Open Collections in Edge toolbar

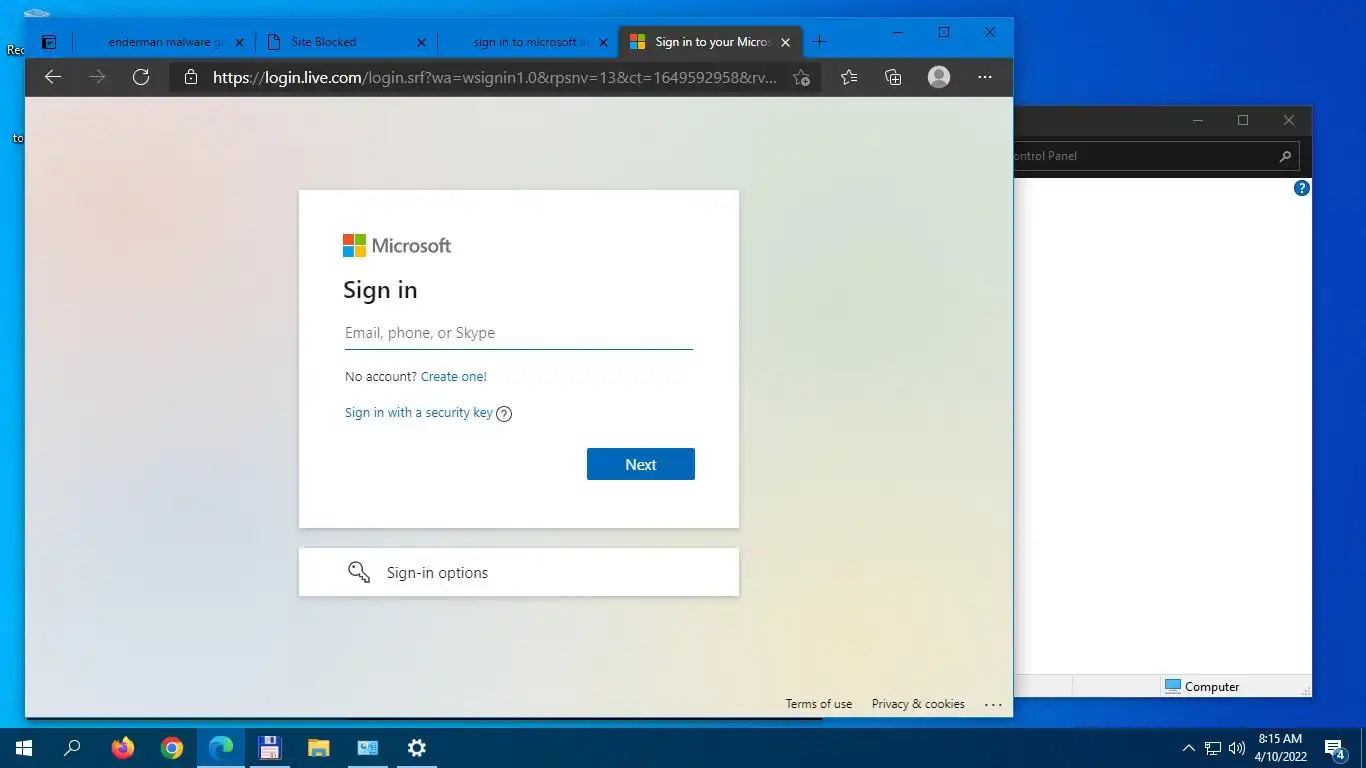click(x=893, y=77)
